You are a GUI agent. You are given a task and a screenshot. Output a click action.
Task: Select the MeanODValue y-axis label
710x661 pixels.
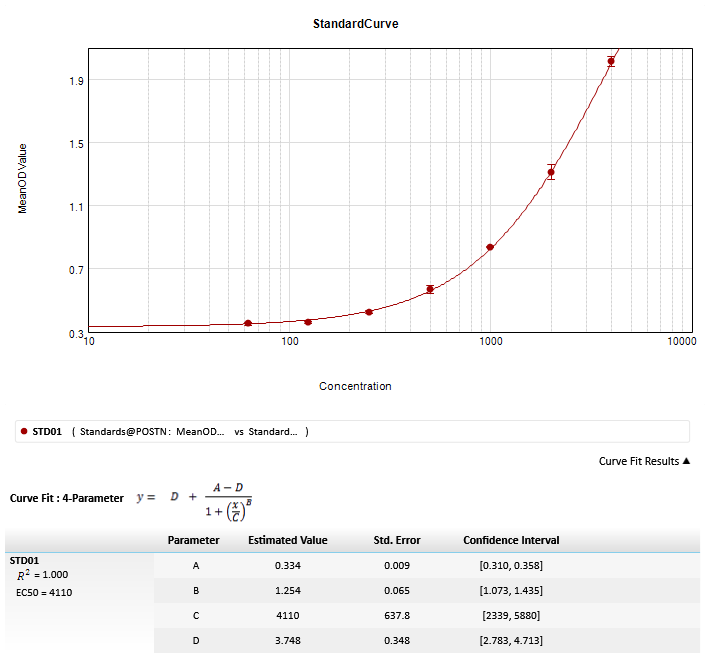(x=23, y=178)
